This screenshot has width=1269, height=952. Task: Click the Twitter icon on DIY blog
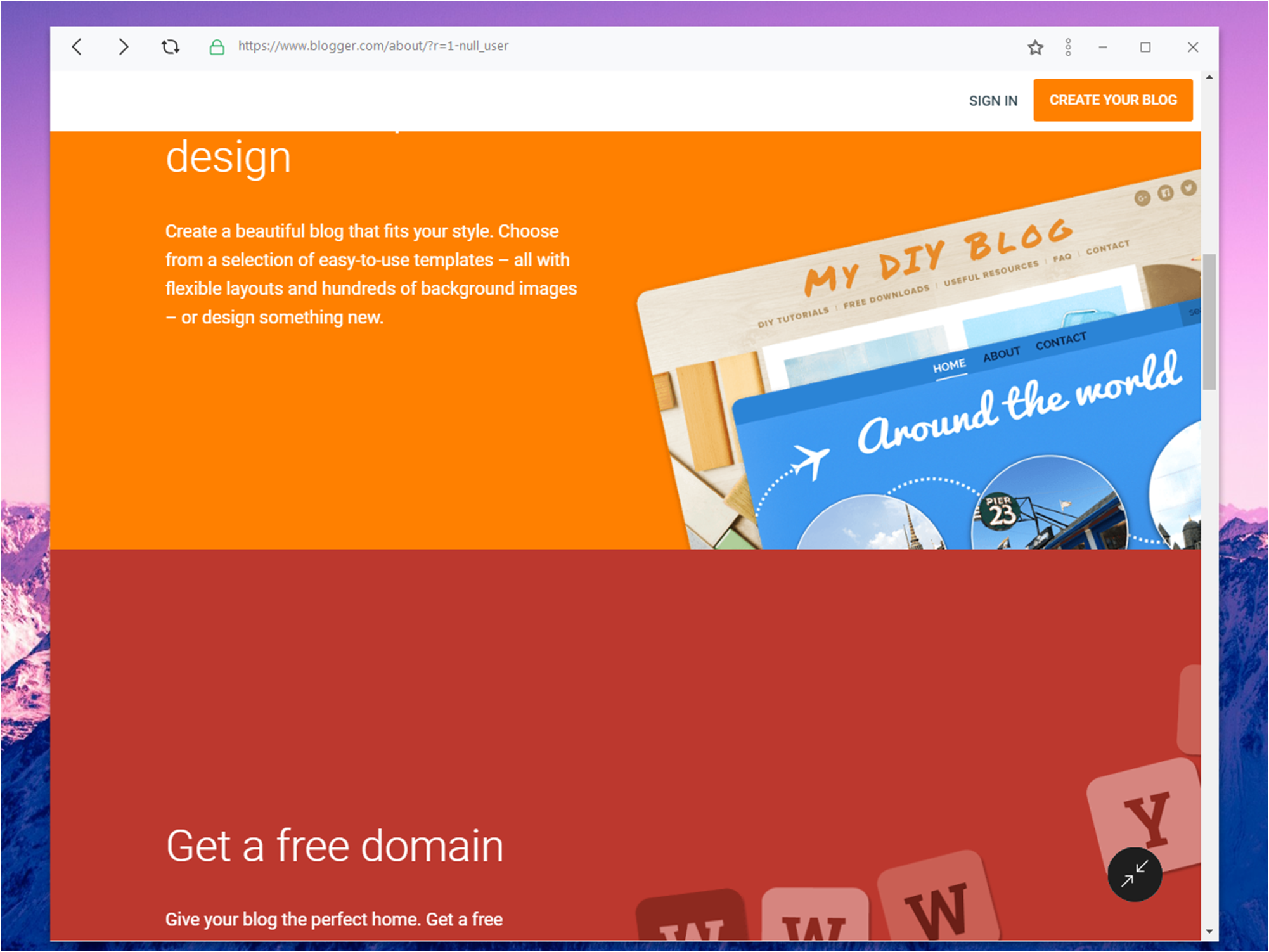pyautogui.click(x=1188, y=188)
